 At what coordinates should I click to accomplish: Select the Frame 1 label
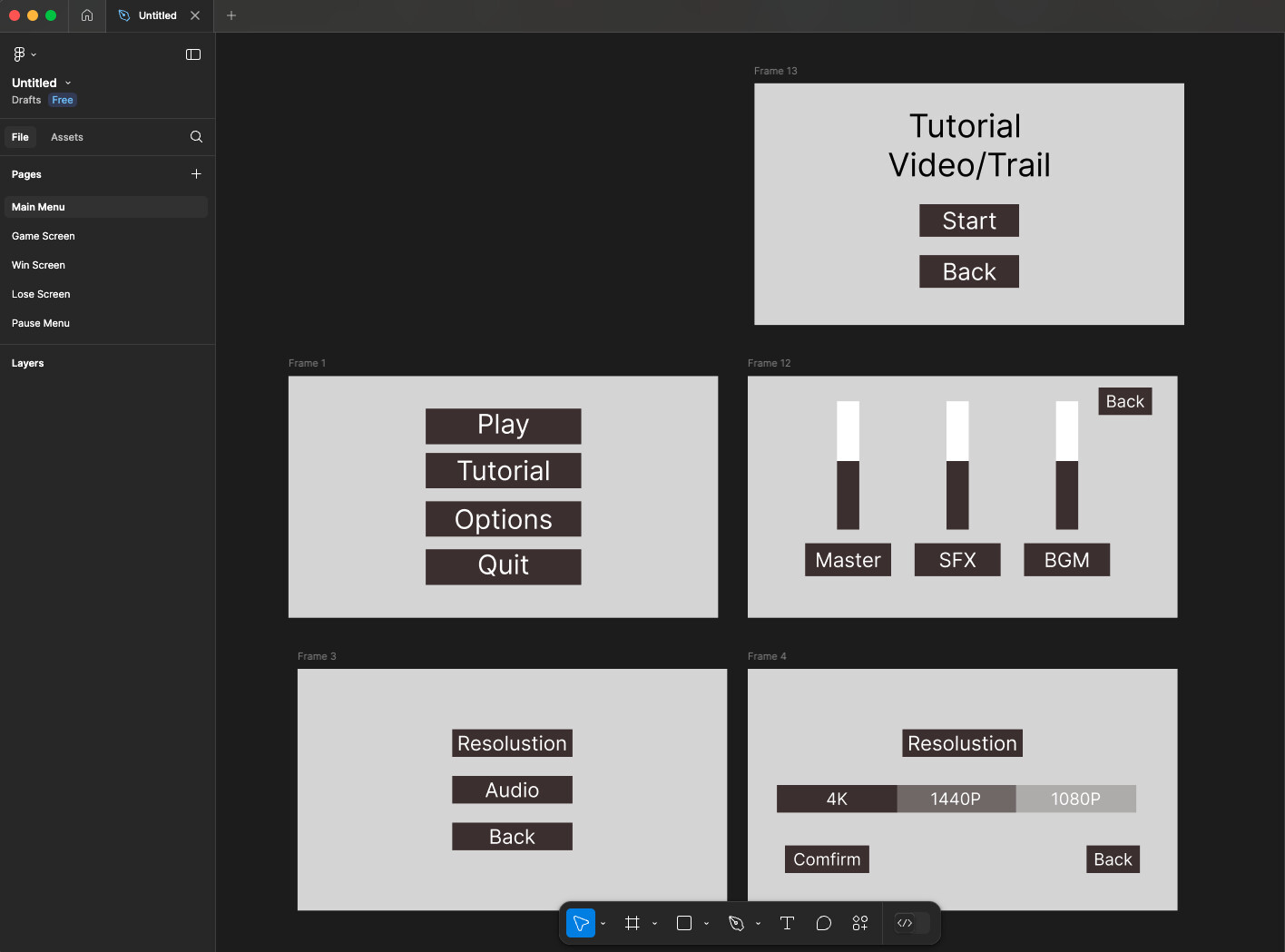(x=307, y=363)
